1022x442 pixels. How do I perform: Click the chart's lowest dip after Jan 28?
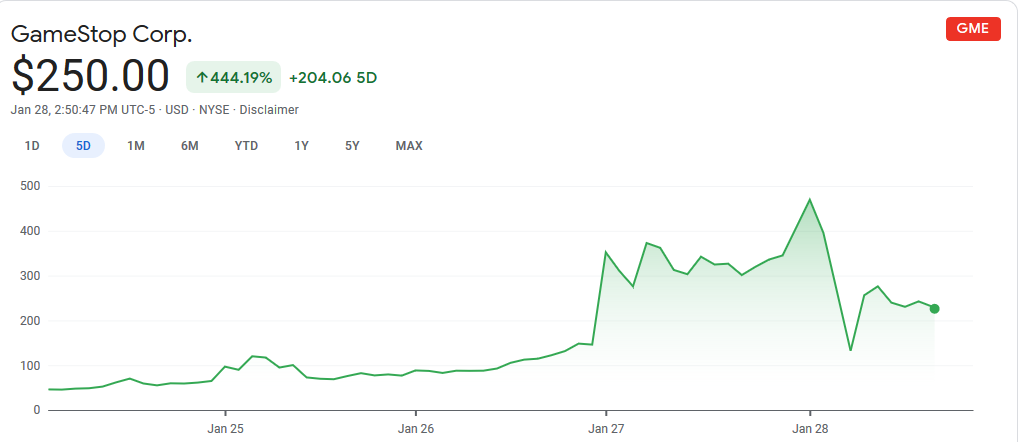[851, 350]
